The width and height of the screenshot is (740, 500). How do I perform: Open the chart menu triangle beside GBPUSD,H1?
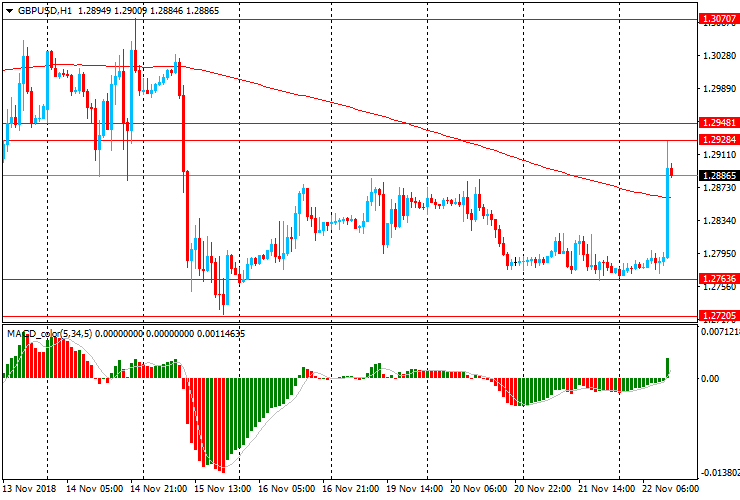9,11
